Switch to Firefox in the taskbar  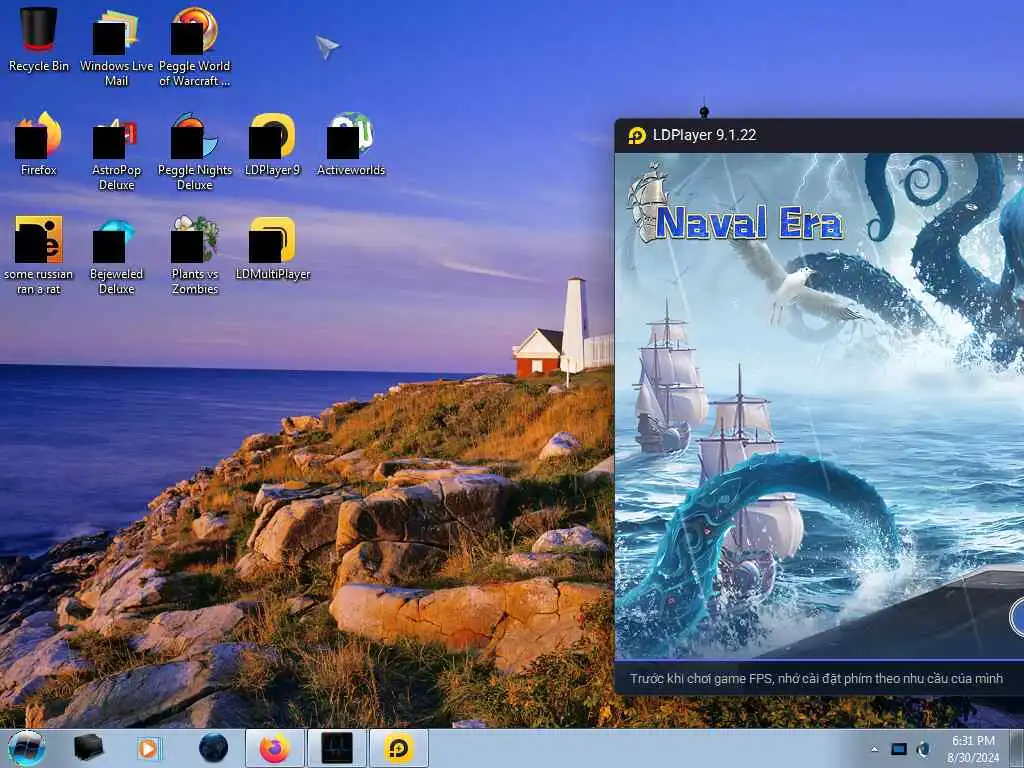[275, 748]
